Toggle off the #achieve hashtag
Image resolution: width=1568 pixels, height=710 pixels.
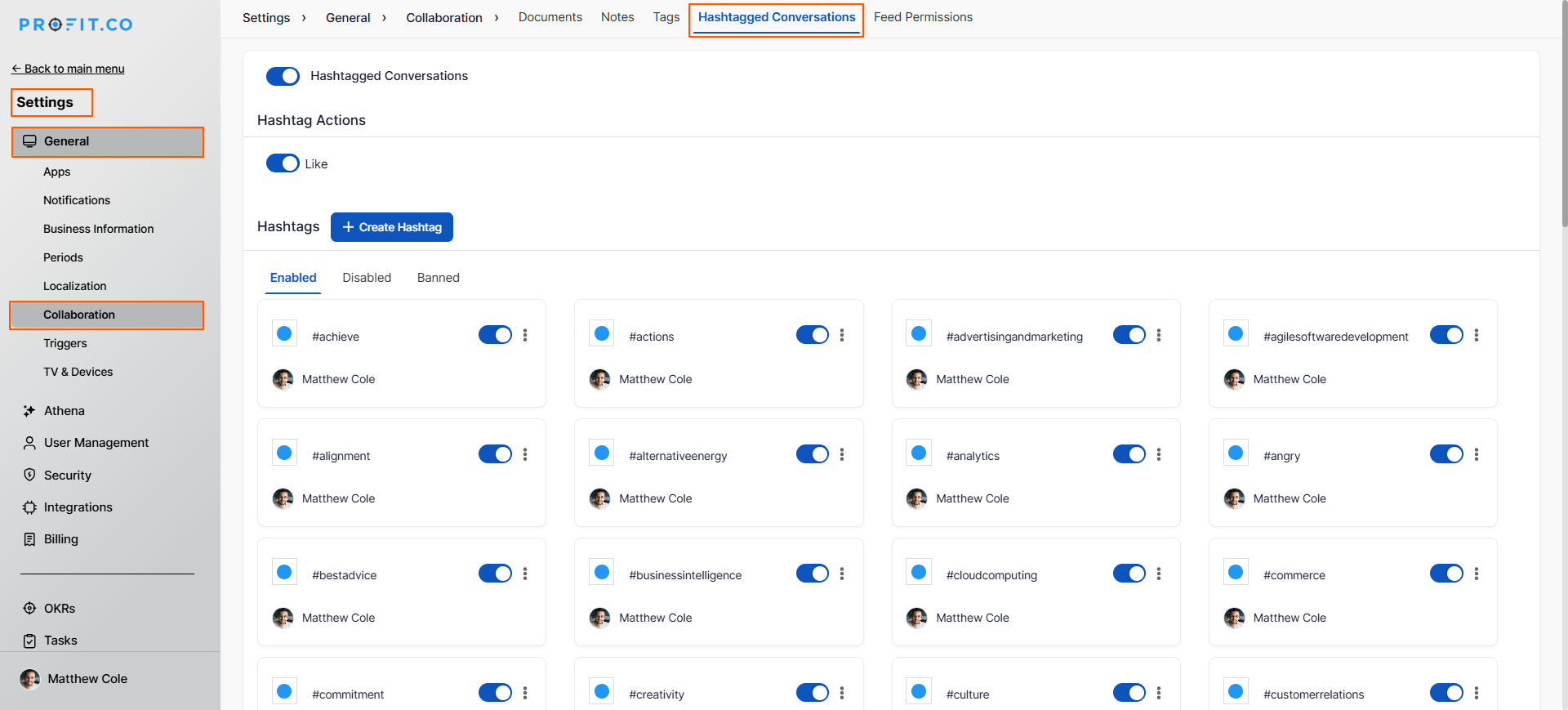tap(495, 335)
